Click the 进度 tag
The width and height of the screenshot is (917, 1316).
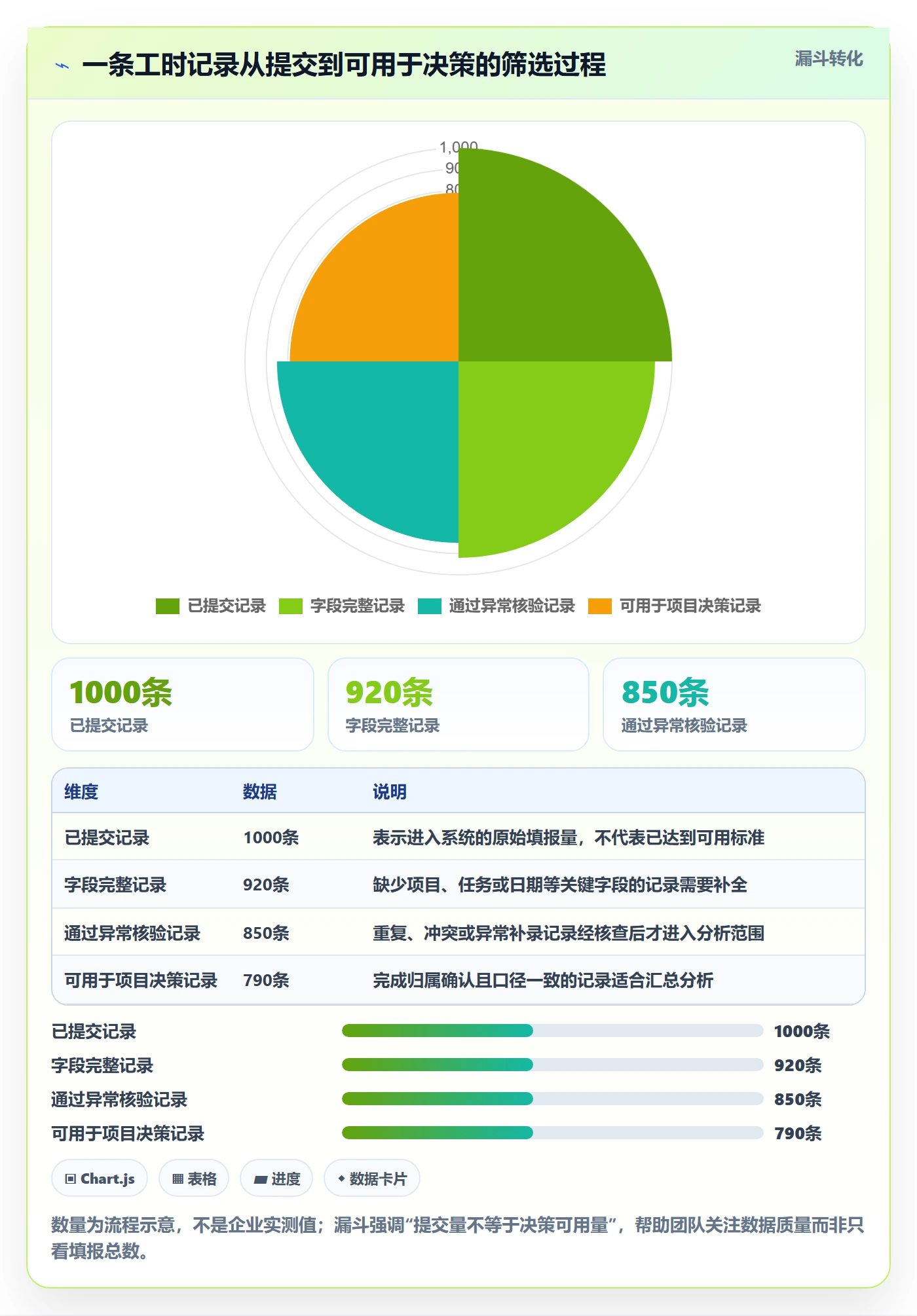[276, 1179]
